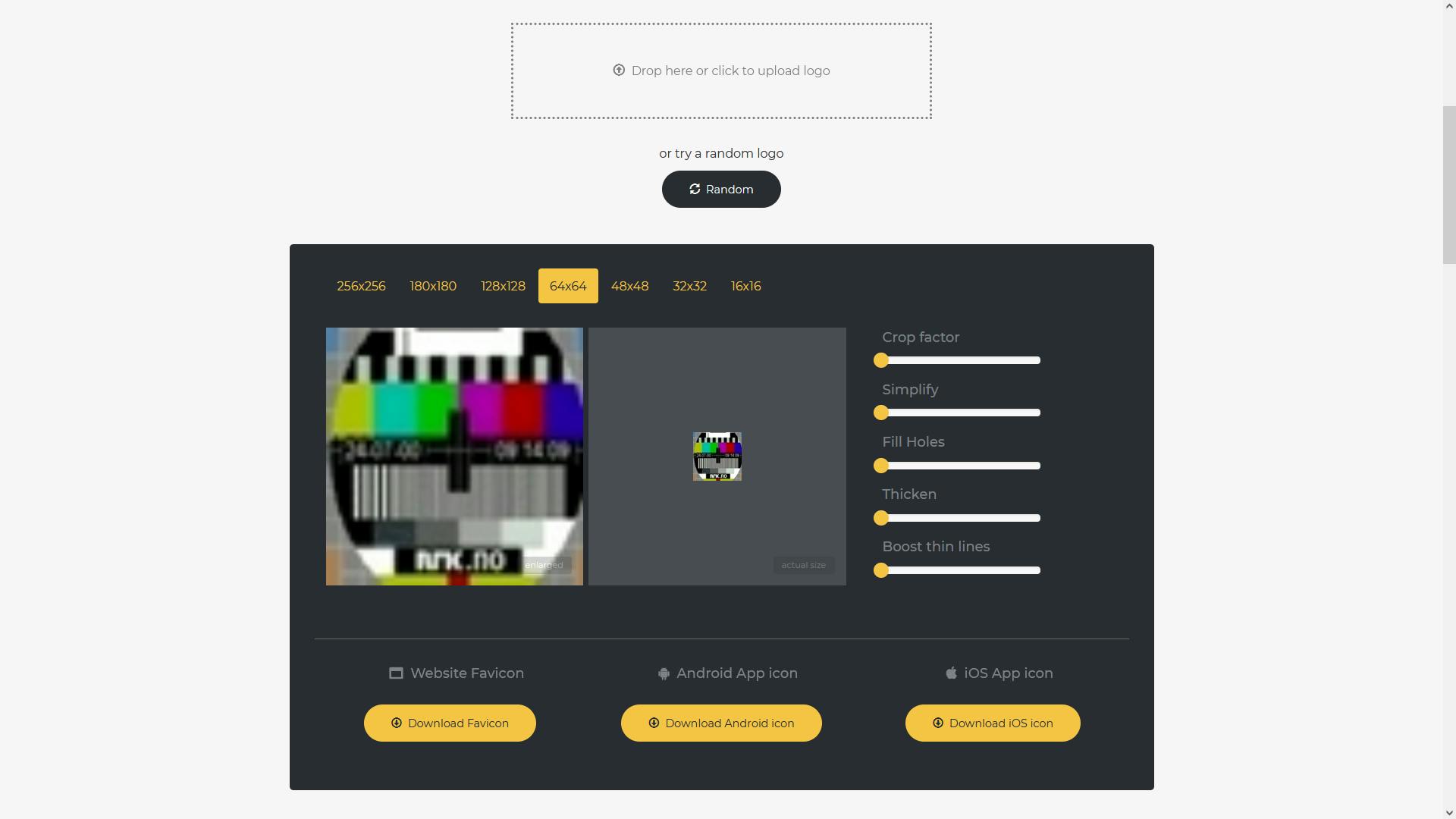Select the 256x256 size tab

point(361,286)
